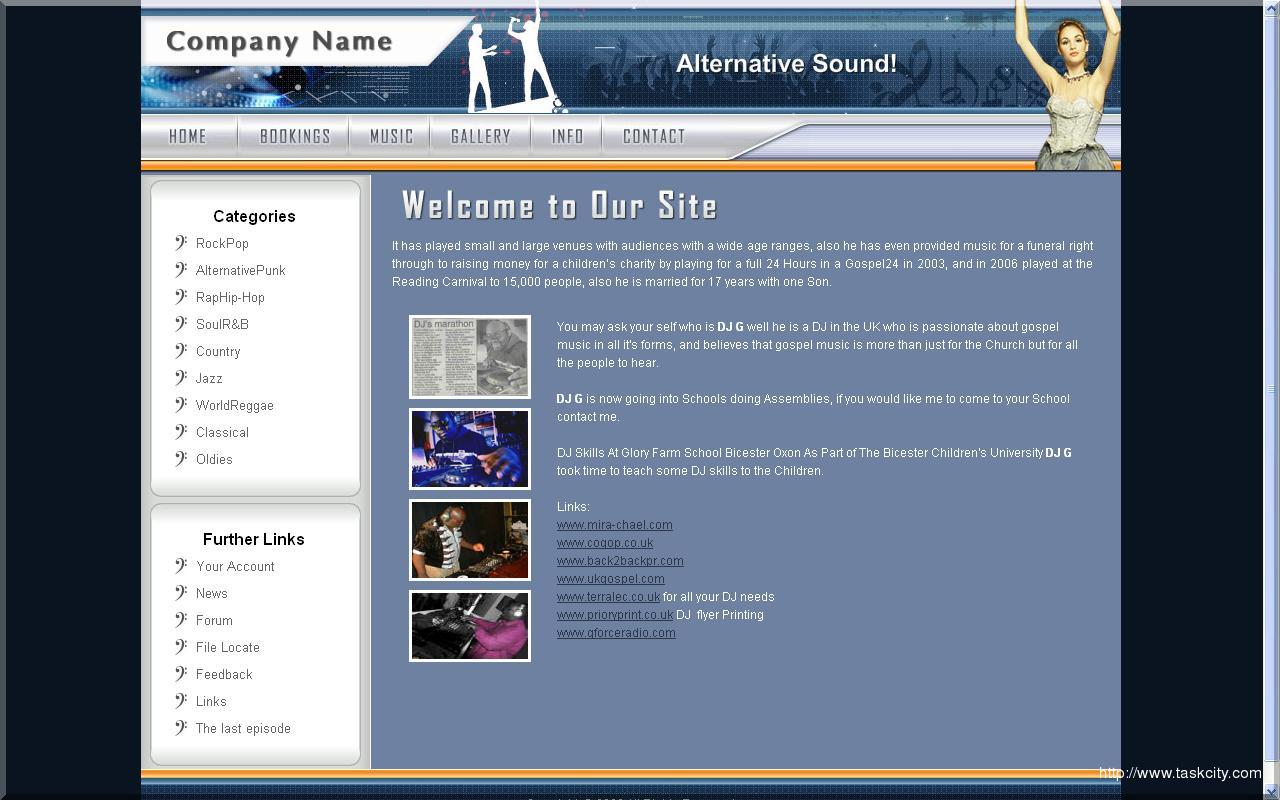1280x800 pixels.
Task: Click the icon beside Forum link
Action: [x=181, y=620]
